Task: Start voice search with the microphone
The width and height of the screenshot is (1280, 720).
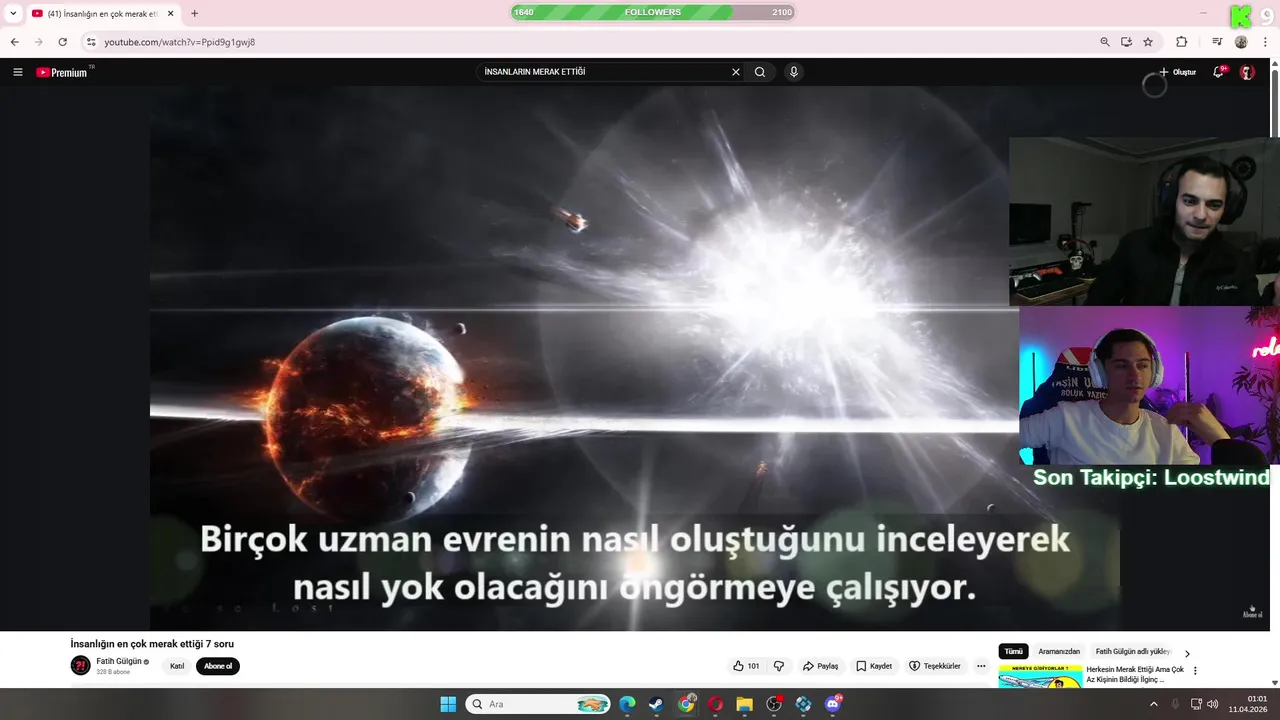Action: (794, 72)
